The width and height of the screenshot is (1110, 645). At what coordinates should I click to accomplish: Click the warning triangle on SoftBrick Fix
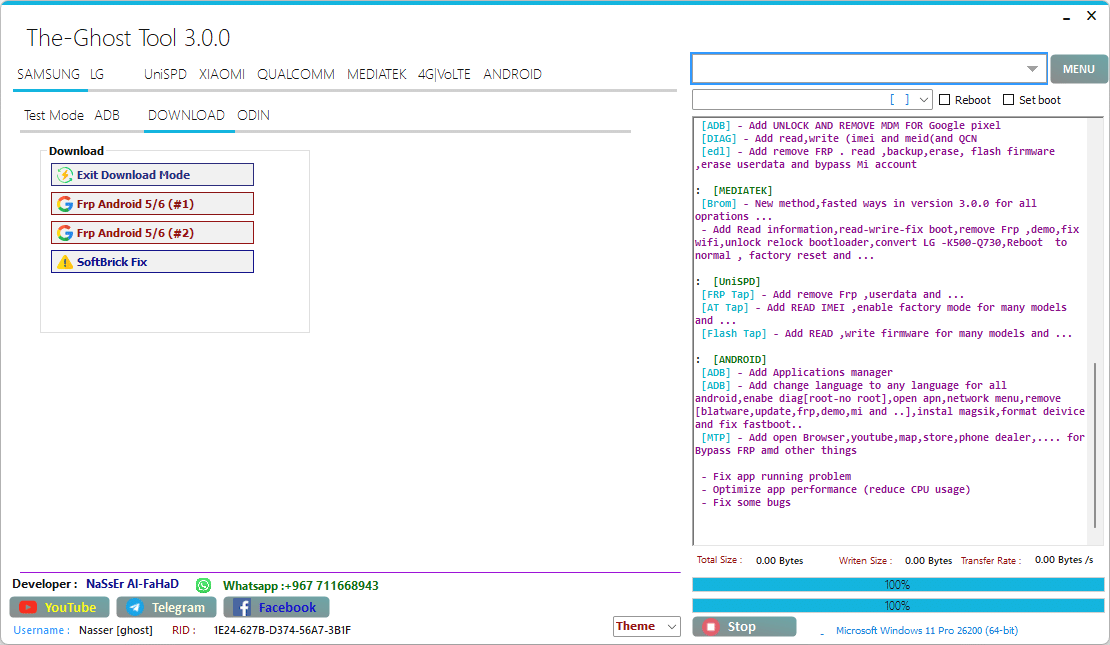pyautogui.click(x=64, y=262)
